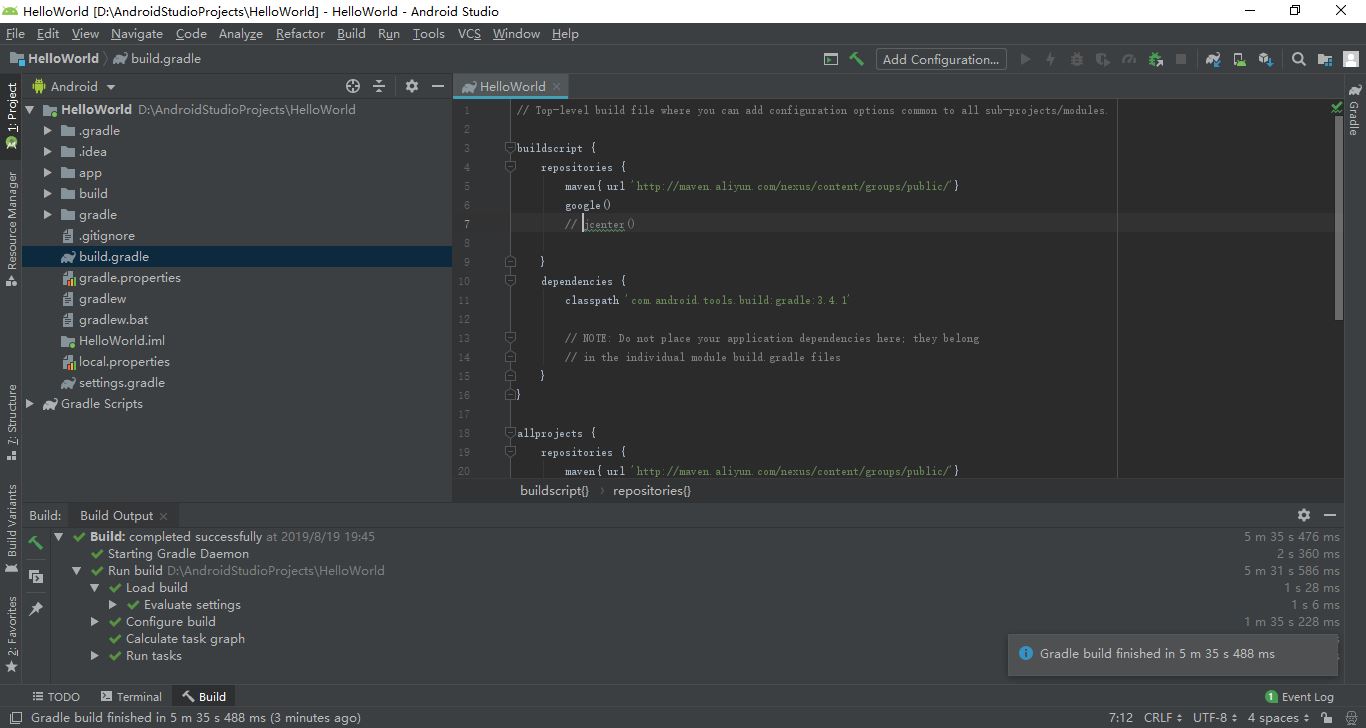Viewport: 1366px width, 728px height.
Task: Open the UTF-8 file encoding selector
Action: pyautogui.click(x=1212, y=717)
